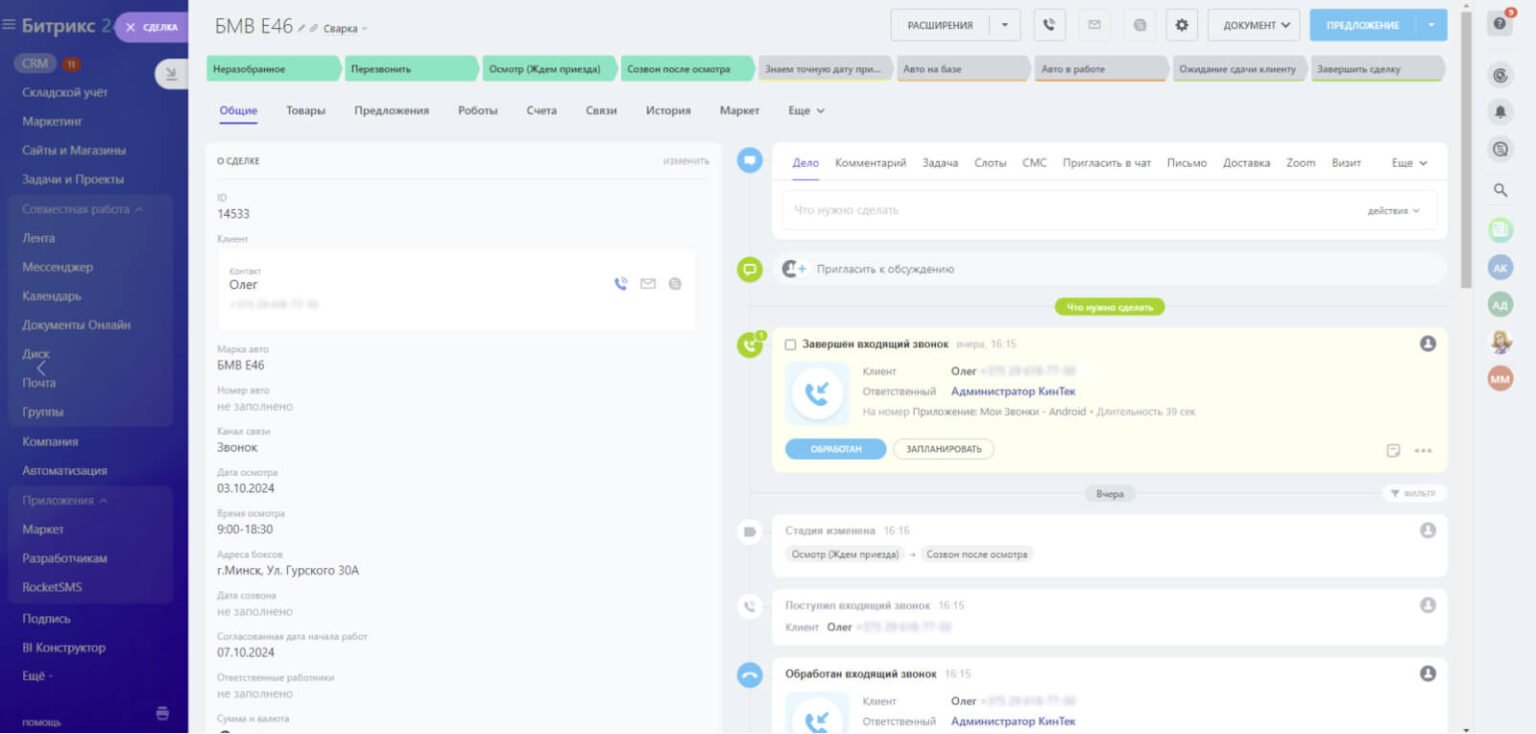Open the Сварка pipeline dropdown
This screenshot has width=1536, height=734.
(x=345, y=29)
